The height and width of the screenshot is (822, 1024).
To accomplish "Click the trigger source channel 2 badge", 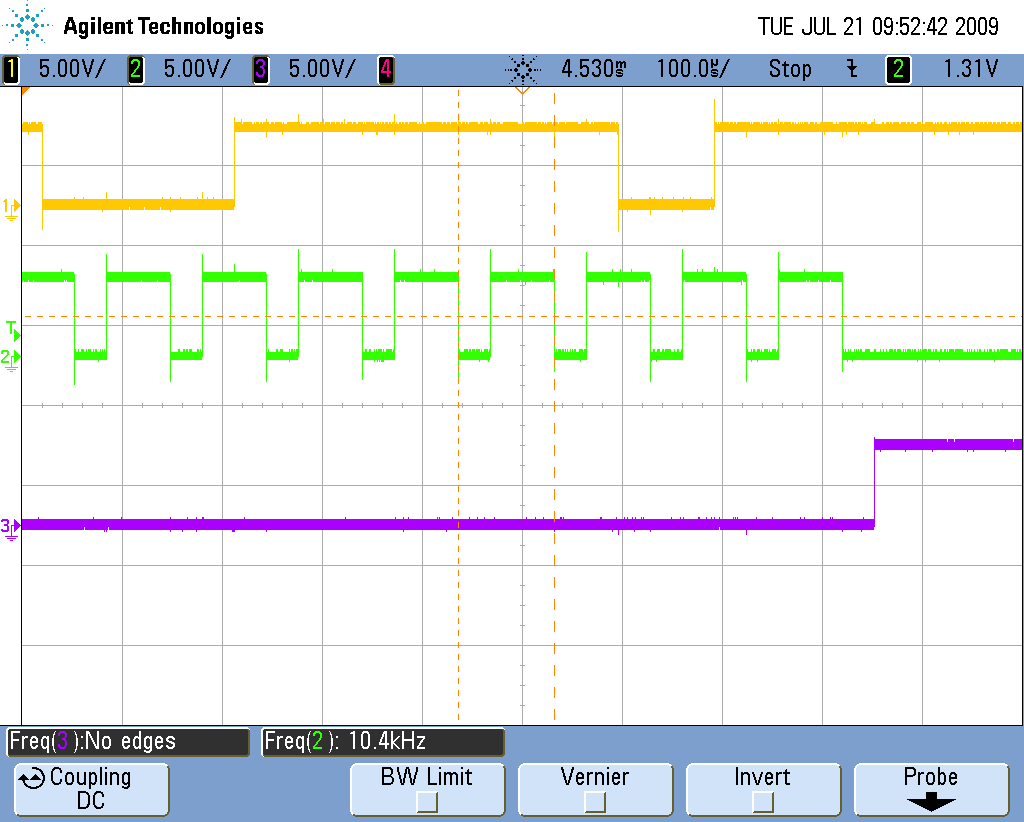I will [898, 70].
